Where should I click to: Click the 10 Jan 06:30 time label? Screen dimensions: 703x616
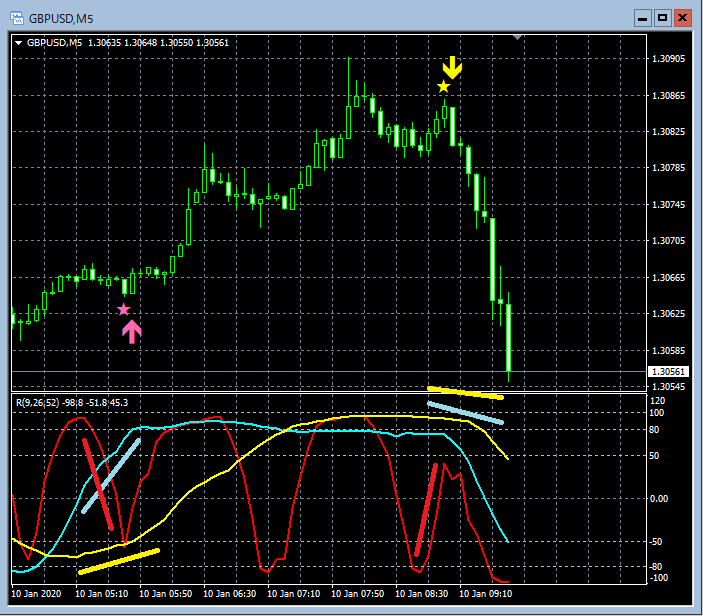pyautogui.click(x=230, y=594)
